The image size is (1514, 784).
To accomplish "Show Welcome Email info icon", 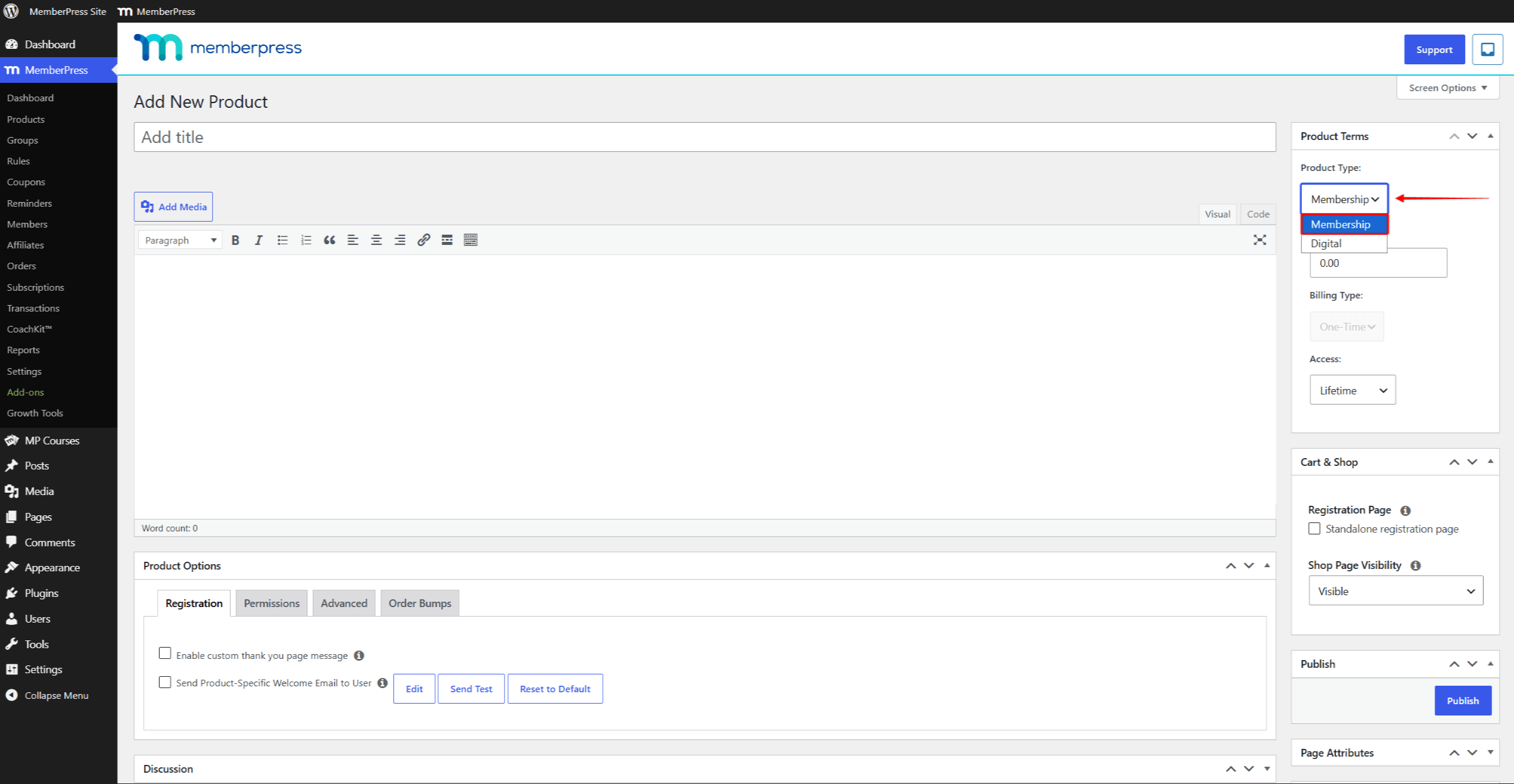I will 383,683.
